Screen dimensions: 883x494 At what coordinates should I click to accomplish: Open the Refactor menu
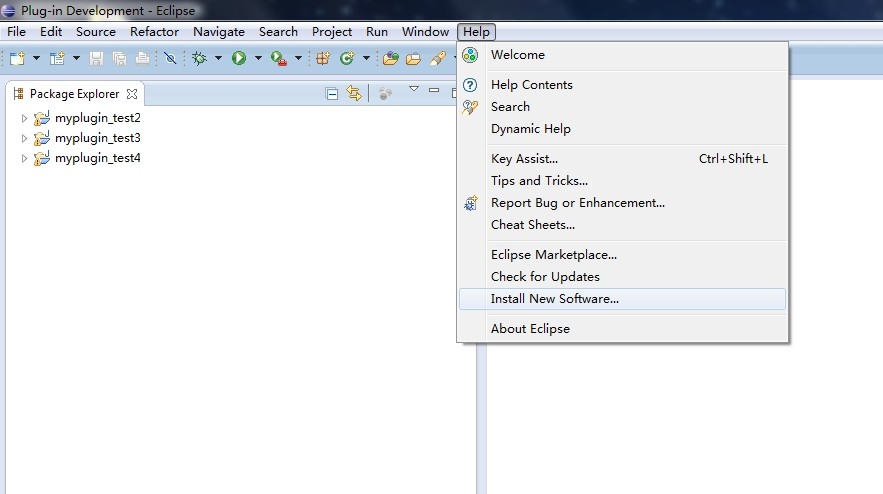[x=154, y=32]
